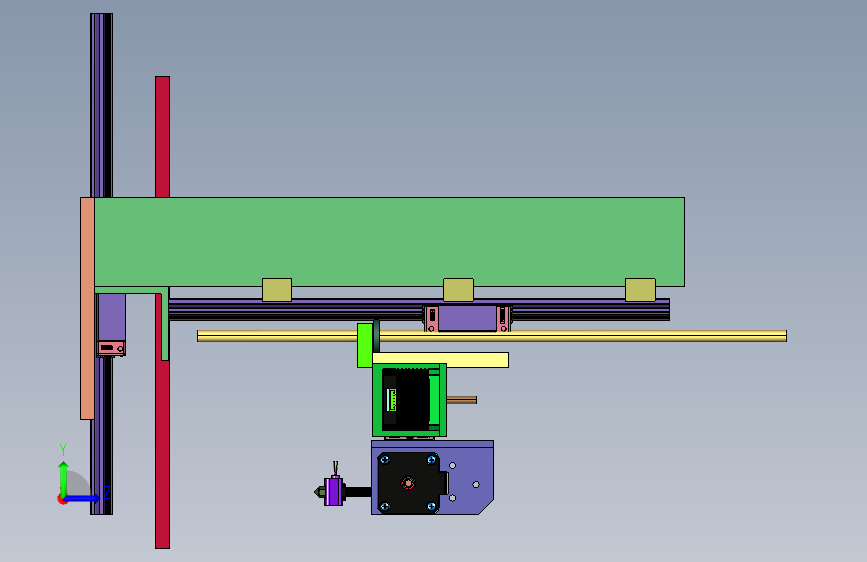Viewport: 867px width, 562px height.
Task: Select the bottom-right screw on the stepper motor
Action: click(431, 506)
